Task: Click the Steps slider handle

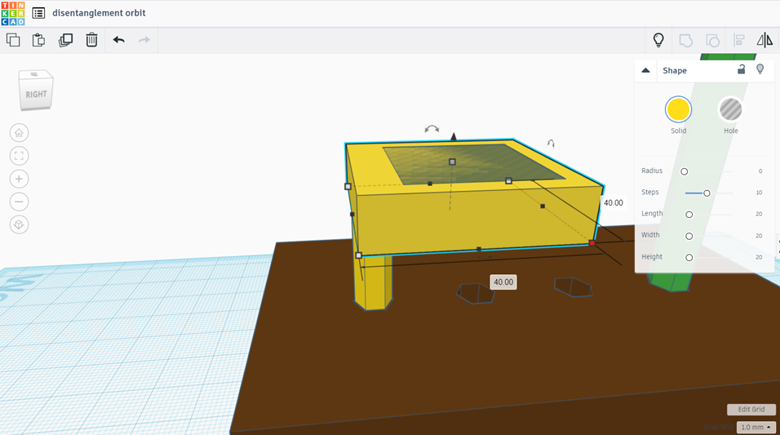Action: 706,193
